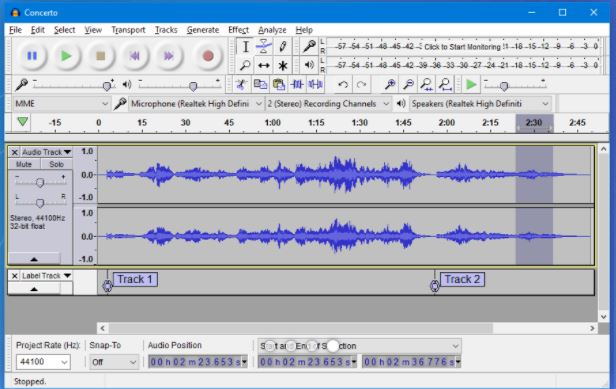Click the Audio Track pan slider
Screen dimensions: 616x389
tap(40, 203)
